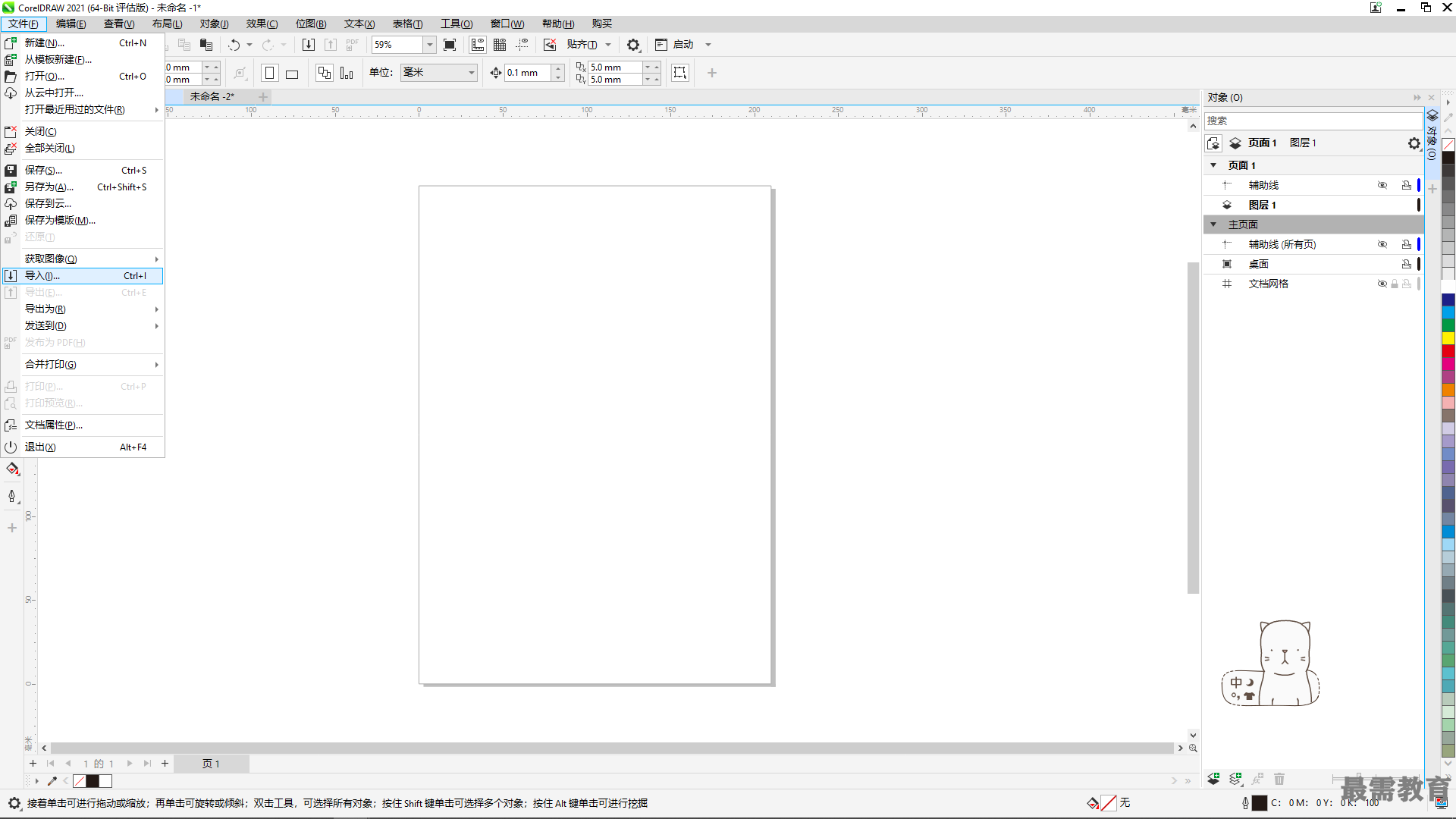Click the treat-as-filled bounding box icon
Image resolution: width=1456 pixels, height=819 pixels.
click(680, 73)
